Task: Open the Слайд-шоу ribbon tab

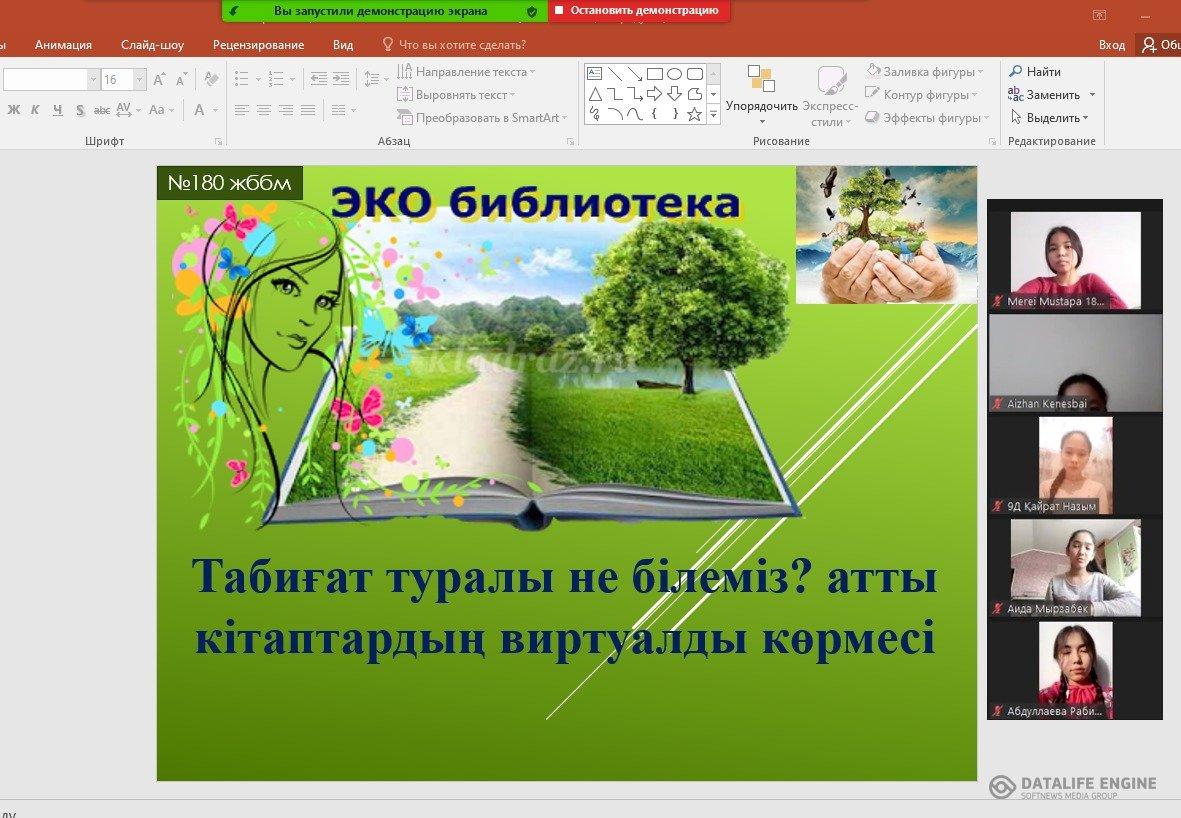Action: click(152, 45)
